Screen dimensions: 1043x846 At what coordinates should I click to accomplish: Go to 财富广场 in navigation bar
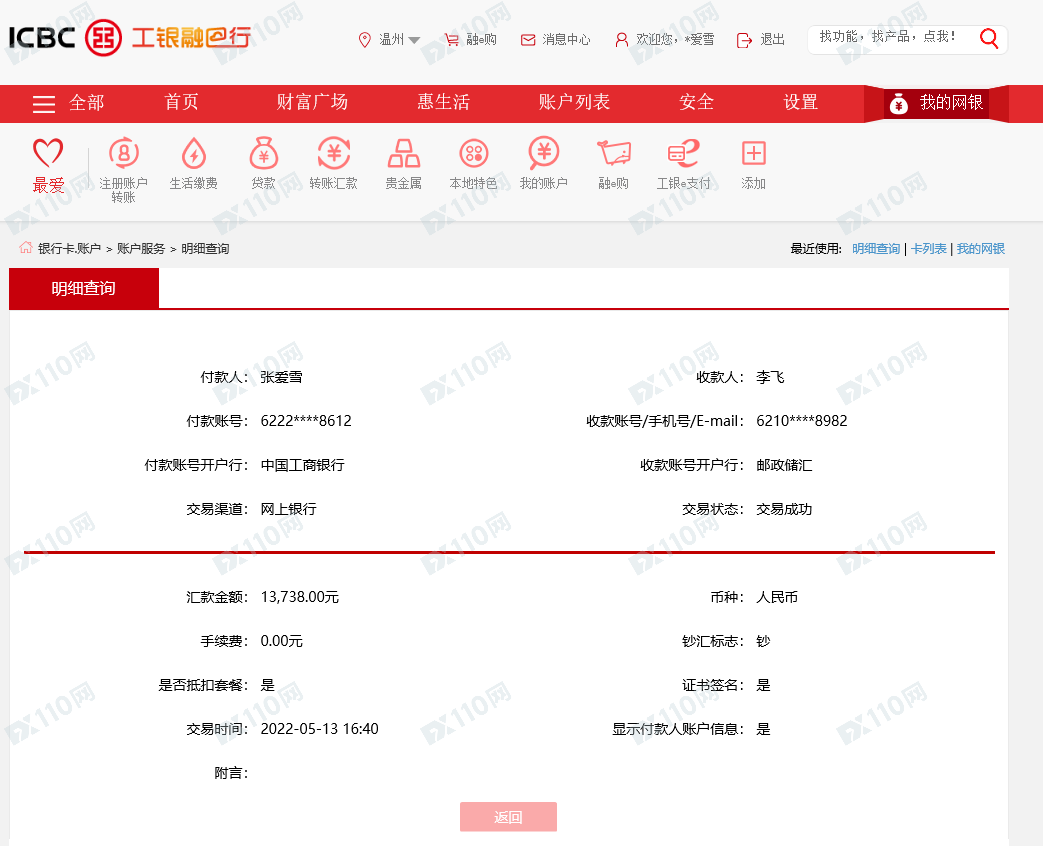coord(312,103)
